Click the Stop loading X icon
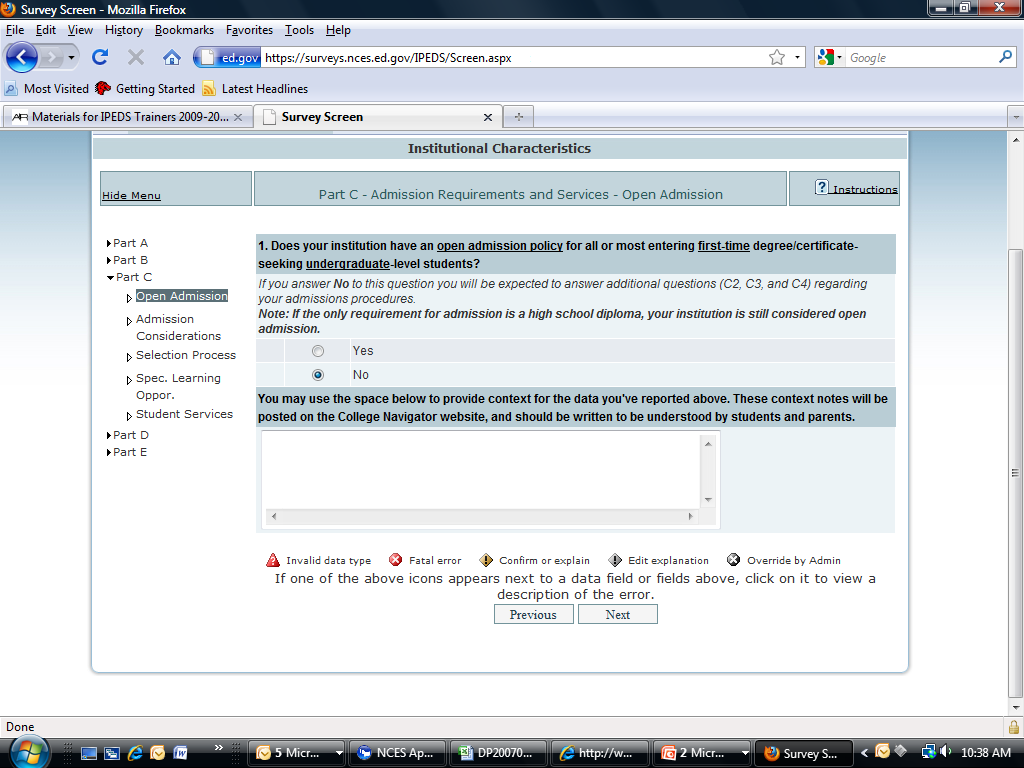This screenshot has width=1024, height=768. [x=136, y=57]
